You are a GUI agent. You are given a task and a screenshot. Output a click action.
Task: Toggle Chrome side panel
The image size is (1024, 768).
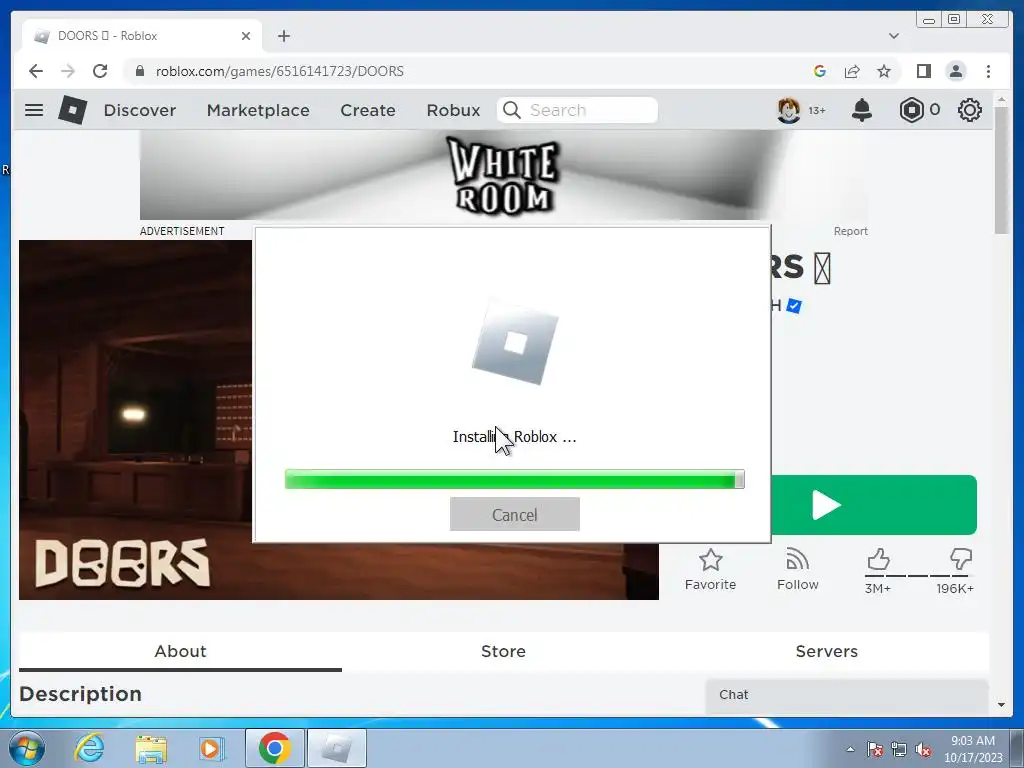(923, 71)
